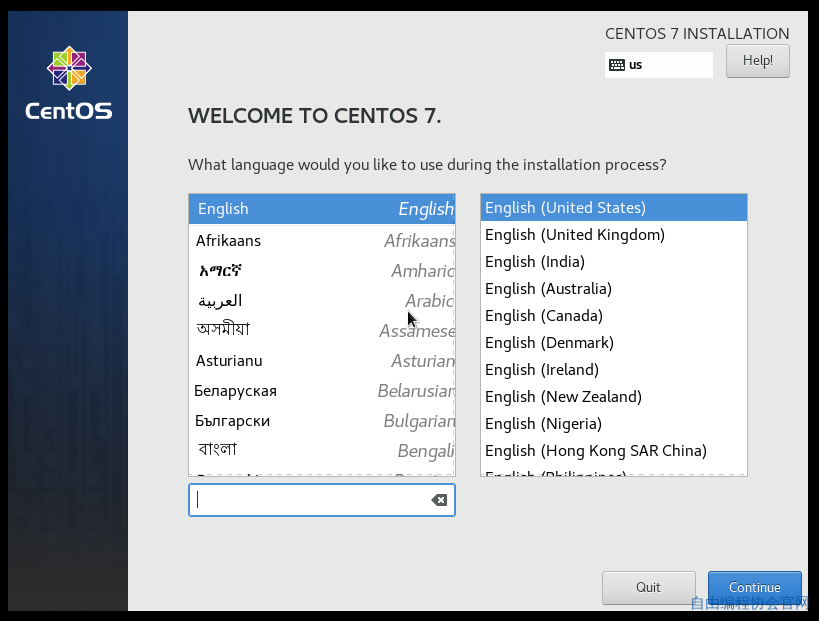
Task: Click the keyboard layout icon
Action: (617, 65)
